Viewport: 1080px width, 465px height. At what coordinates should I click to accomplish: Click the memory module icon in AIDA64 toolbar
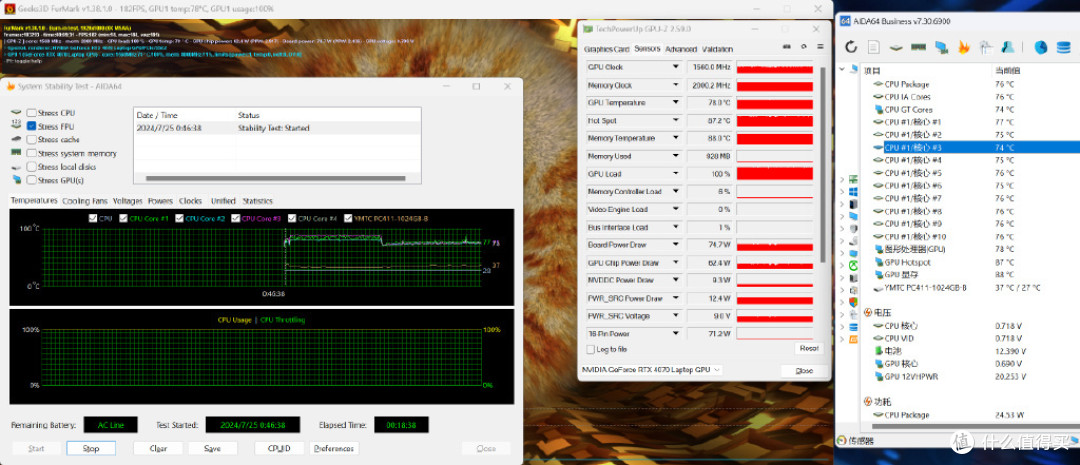click(918, 47)
